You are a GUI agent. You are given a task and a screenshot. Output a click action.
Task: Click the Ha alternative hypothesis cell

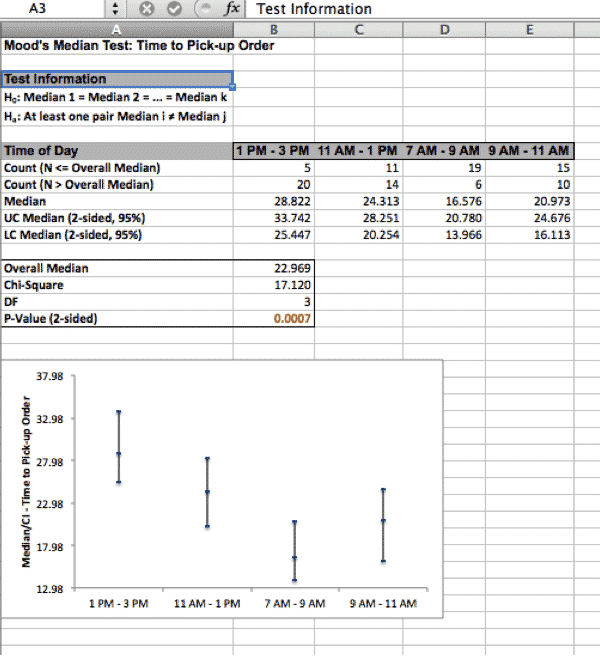[117, 116]
